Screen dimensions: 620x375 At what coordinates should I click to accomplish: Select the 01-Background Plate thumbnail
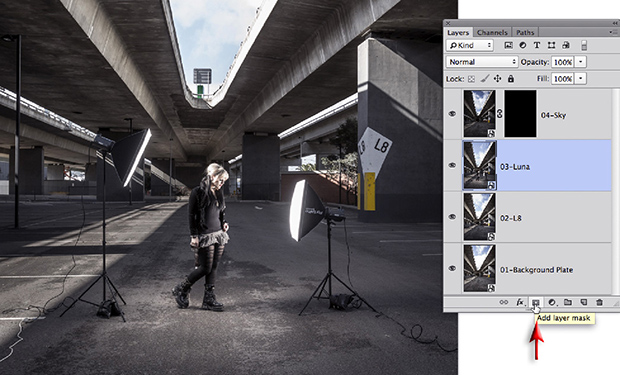tap(479, 268)
